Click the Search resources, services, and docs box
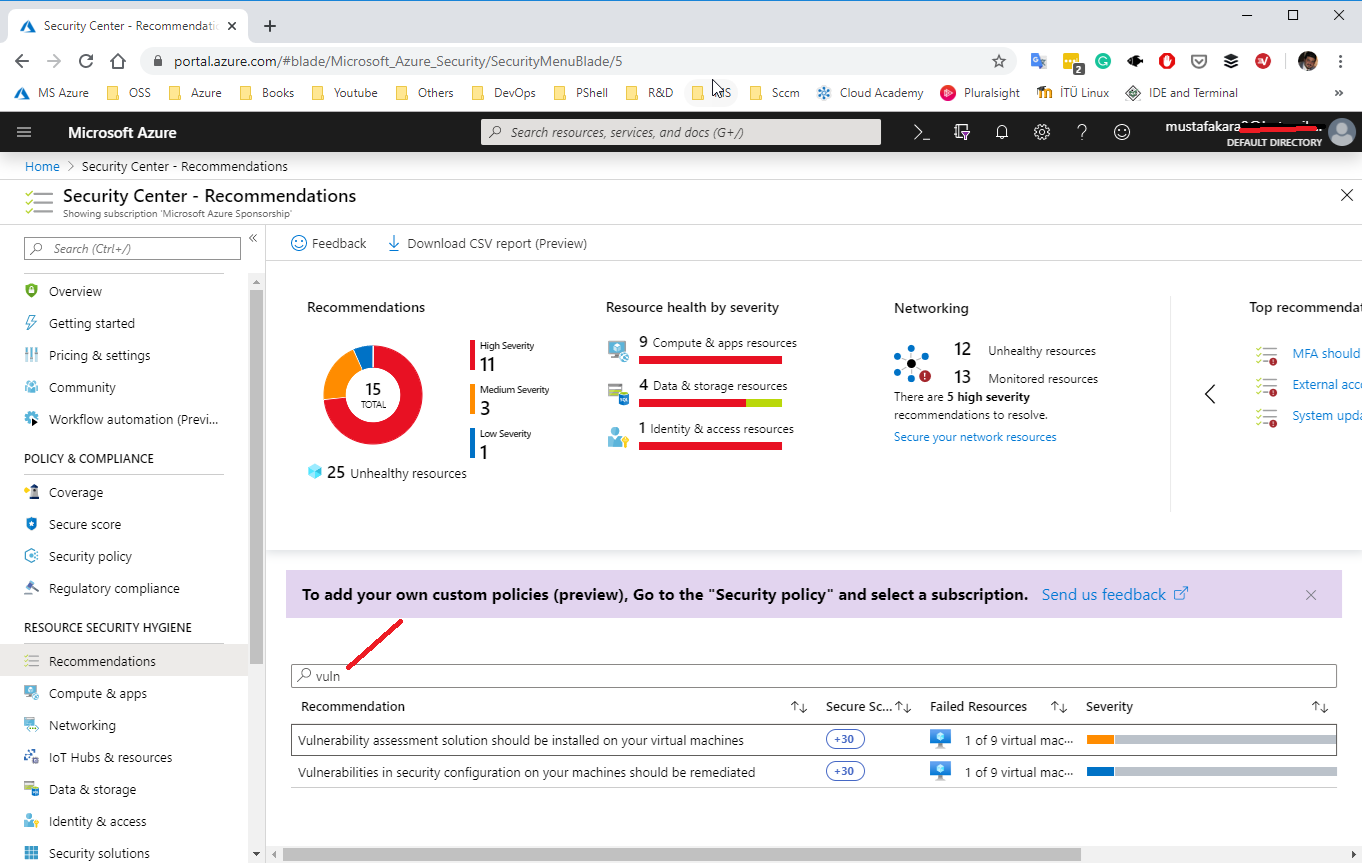 [681, 132]
